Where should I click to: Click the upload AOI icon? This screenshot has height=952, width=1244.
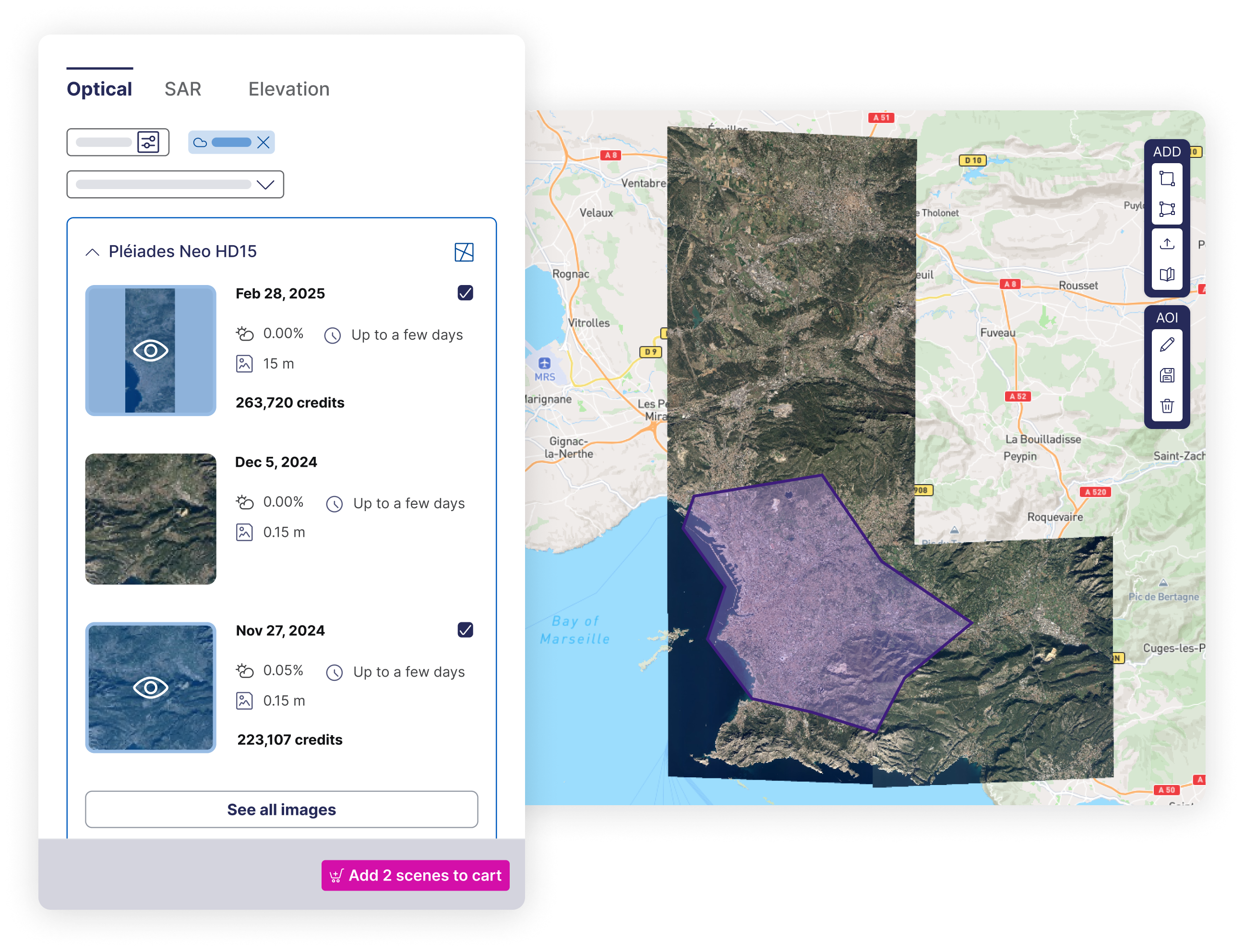(x=1166, y=244)
